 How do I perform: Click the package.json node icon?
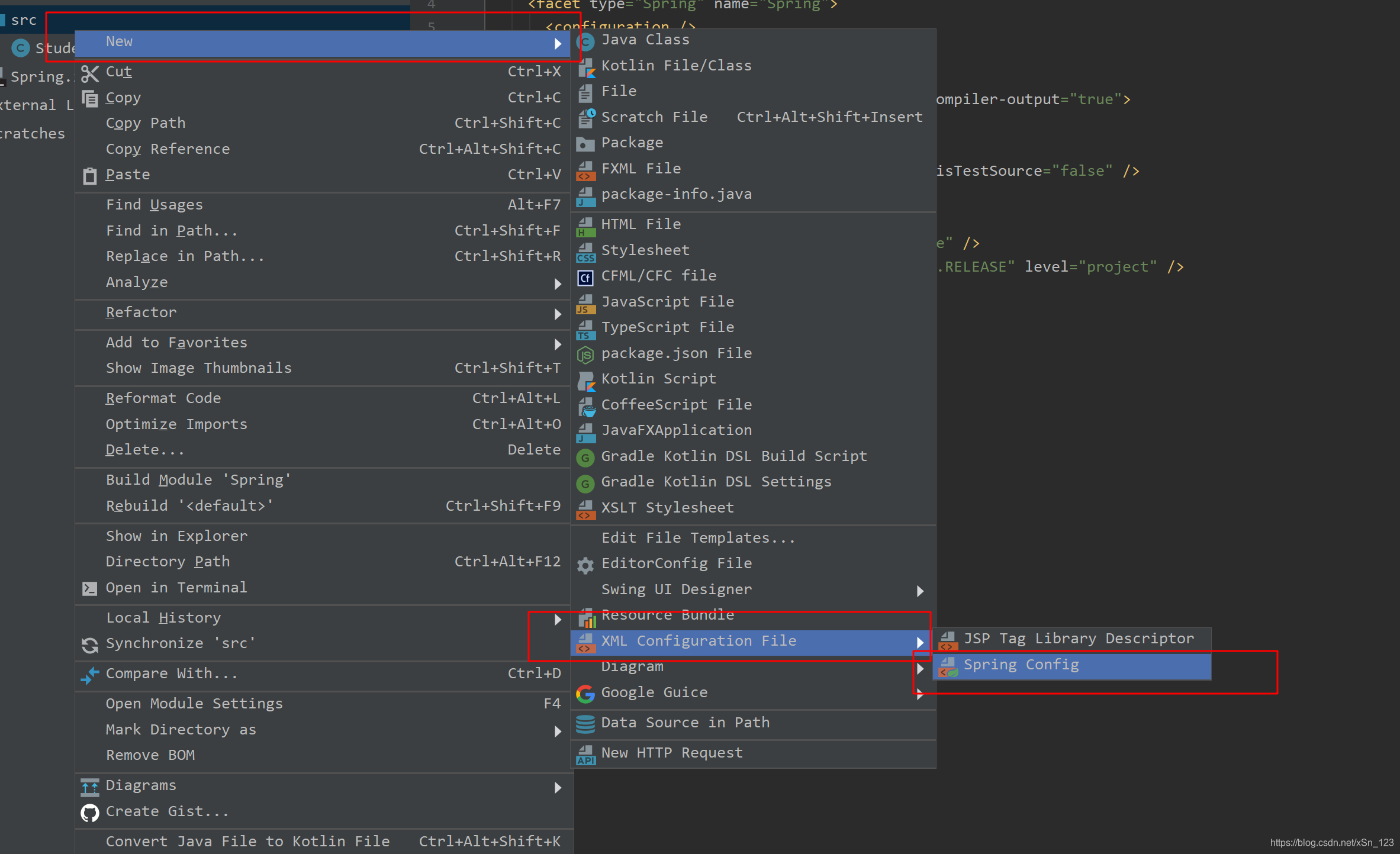(585, 355)
